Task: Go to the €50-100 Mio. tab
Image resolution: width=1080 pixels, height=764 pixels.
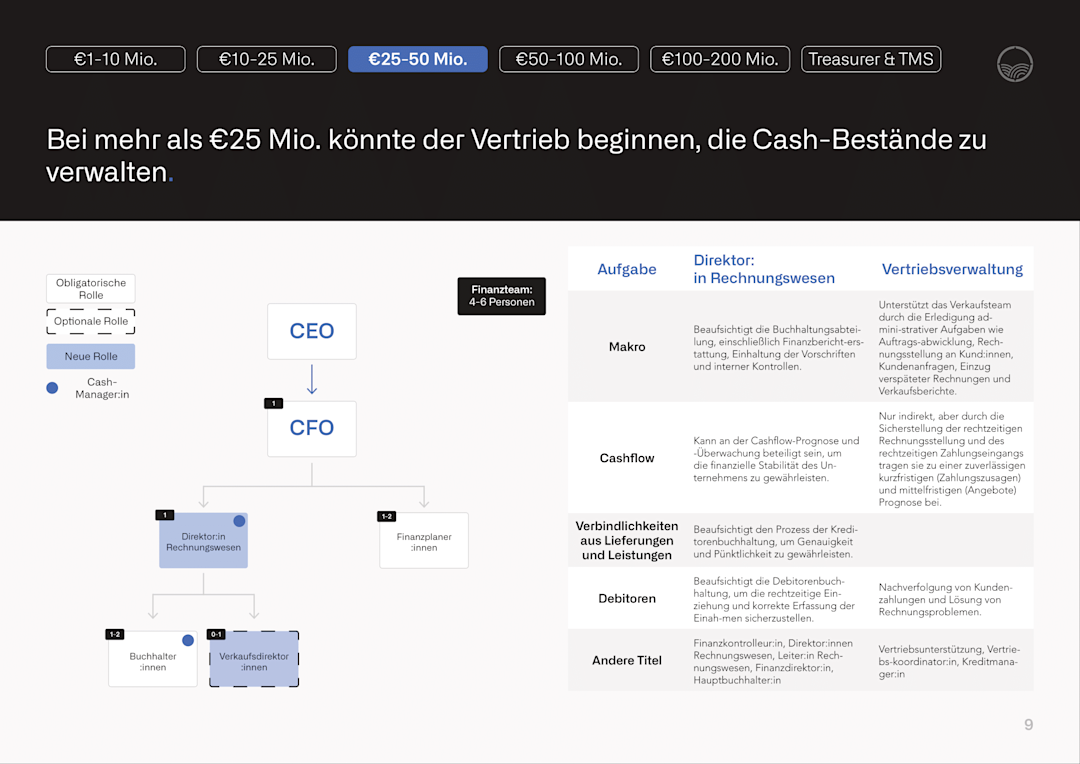Action: [569, 59]
